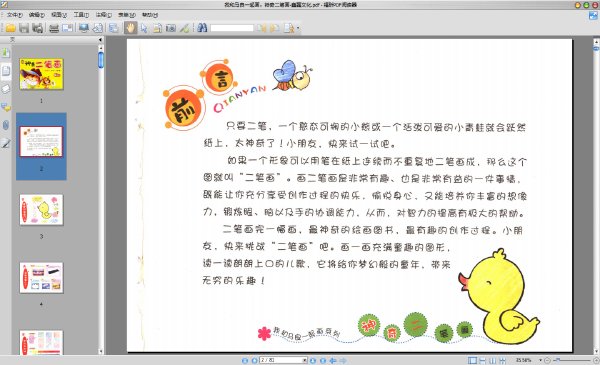Open the zoom percentage dropdown
This screenshot has height=365, width=600.
[x=541, y=360]
